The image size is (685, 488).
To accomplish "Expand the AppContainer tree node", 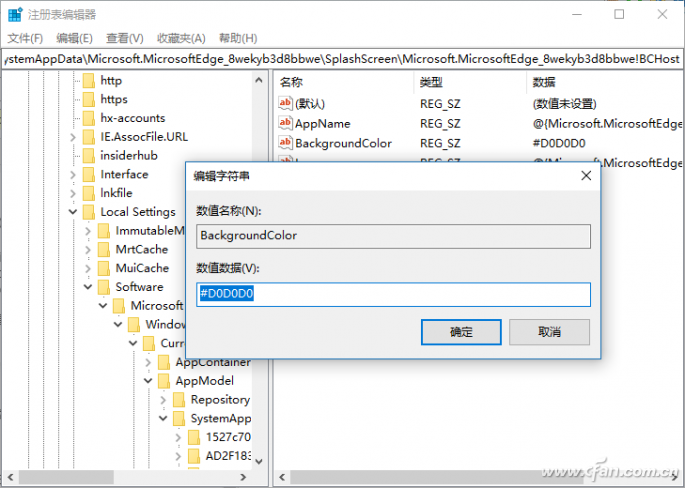I will 148,363.
